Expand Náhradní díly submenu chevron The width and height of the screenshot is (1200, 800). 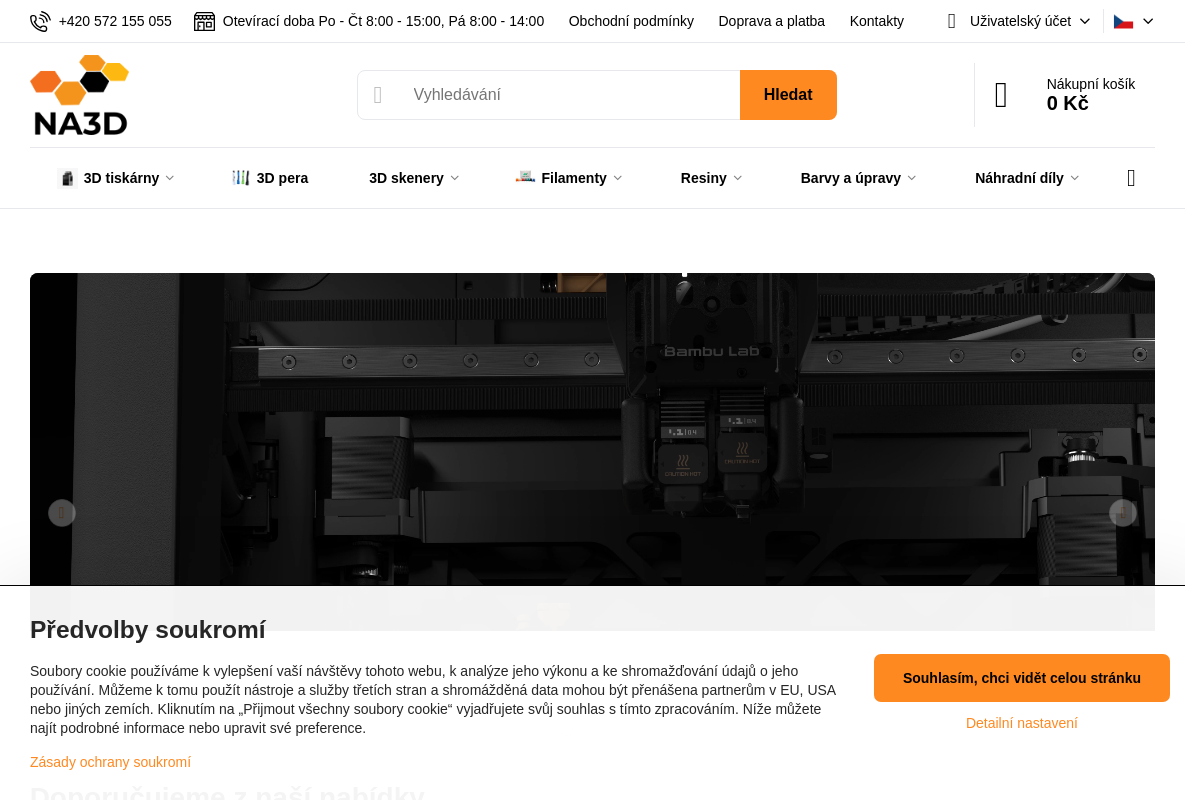1074,178
